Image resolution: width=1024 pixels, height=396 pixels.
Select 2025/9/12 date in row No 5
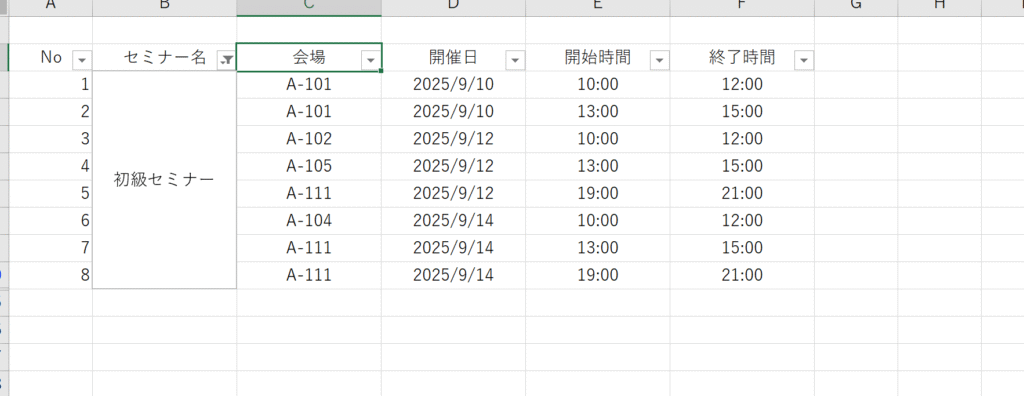pyautogui.click(x=453, y=193)
